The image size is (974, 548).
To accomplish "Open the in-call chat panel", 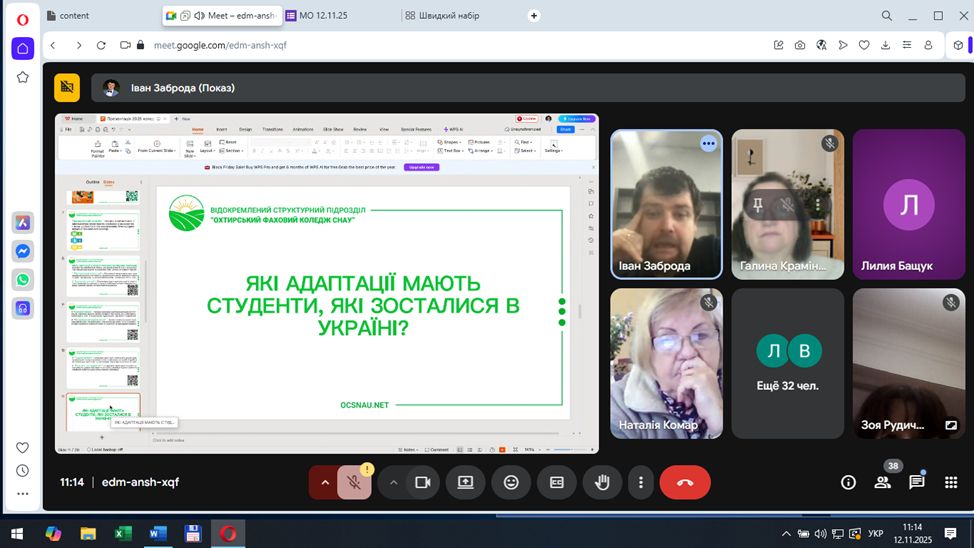I will tap(916, 482).
